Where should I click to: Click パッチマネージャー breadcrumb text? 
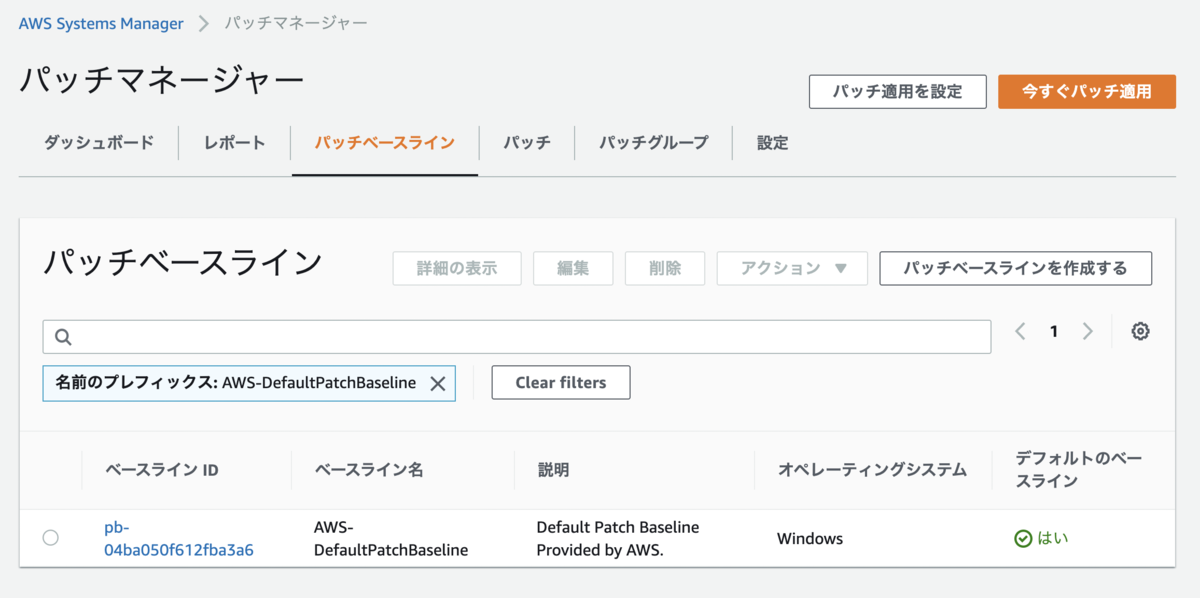(295, 21)
